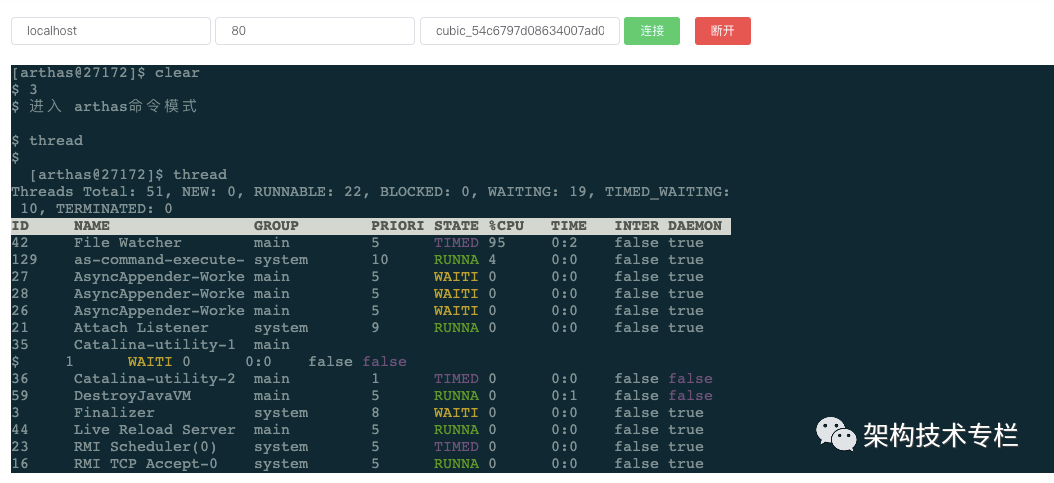Image resolution: width=1054 pixels, height=483 pixels.
Task: Click the 0:2 time of File Watcher
Action: click(565, 243)
